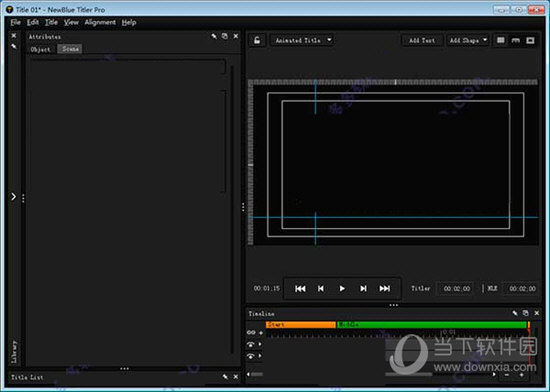
Task: Open the Add Shape dropdown
Action: click(x=468, y=40)
